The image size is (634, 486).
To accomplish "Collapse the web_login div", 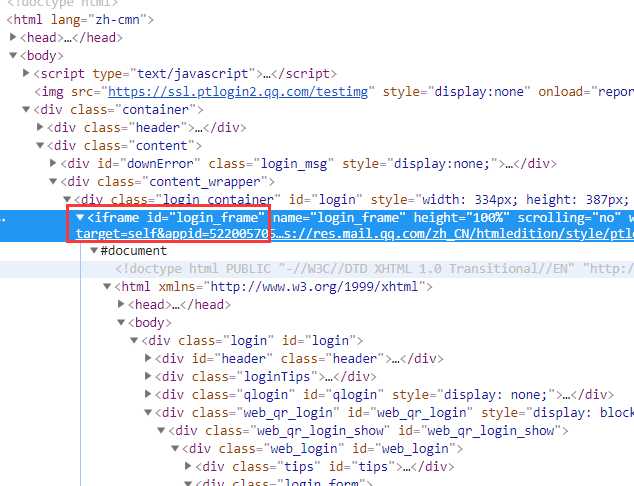I will click(x=175, y=448).
